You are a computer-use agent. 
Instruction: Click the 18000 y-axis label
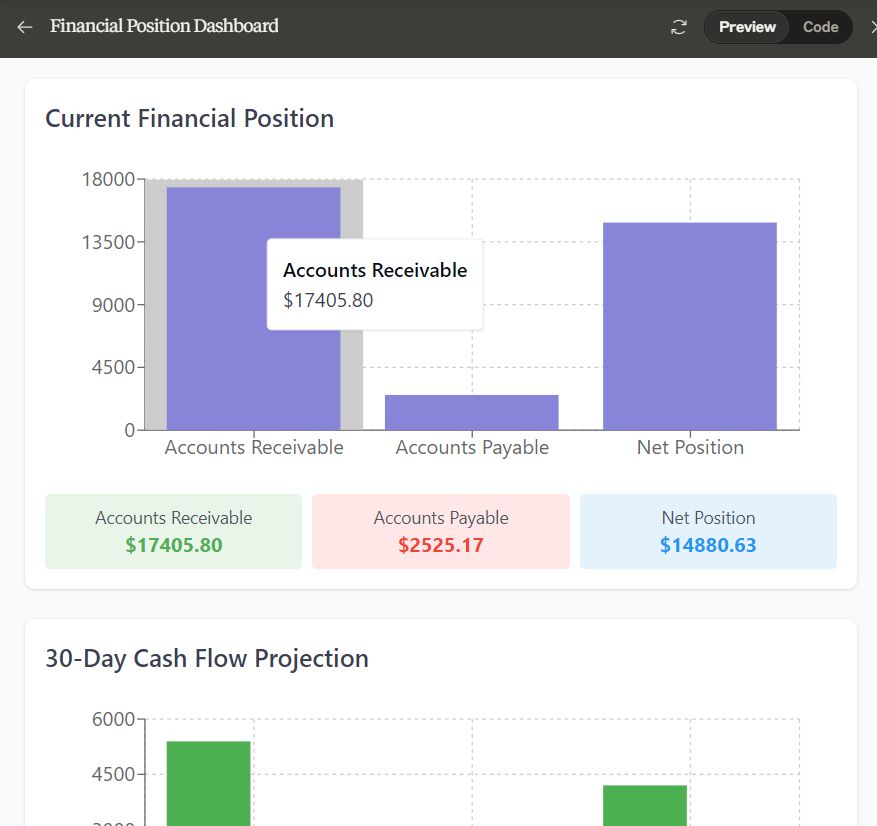pyautogui.click(x=109, y=180)
